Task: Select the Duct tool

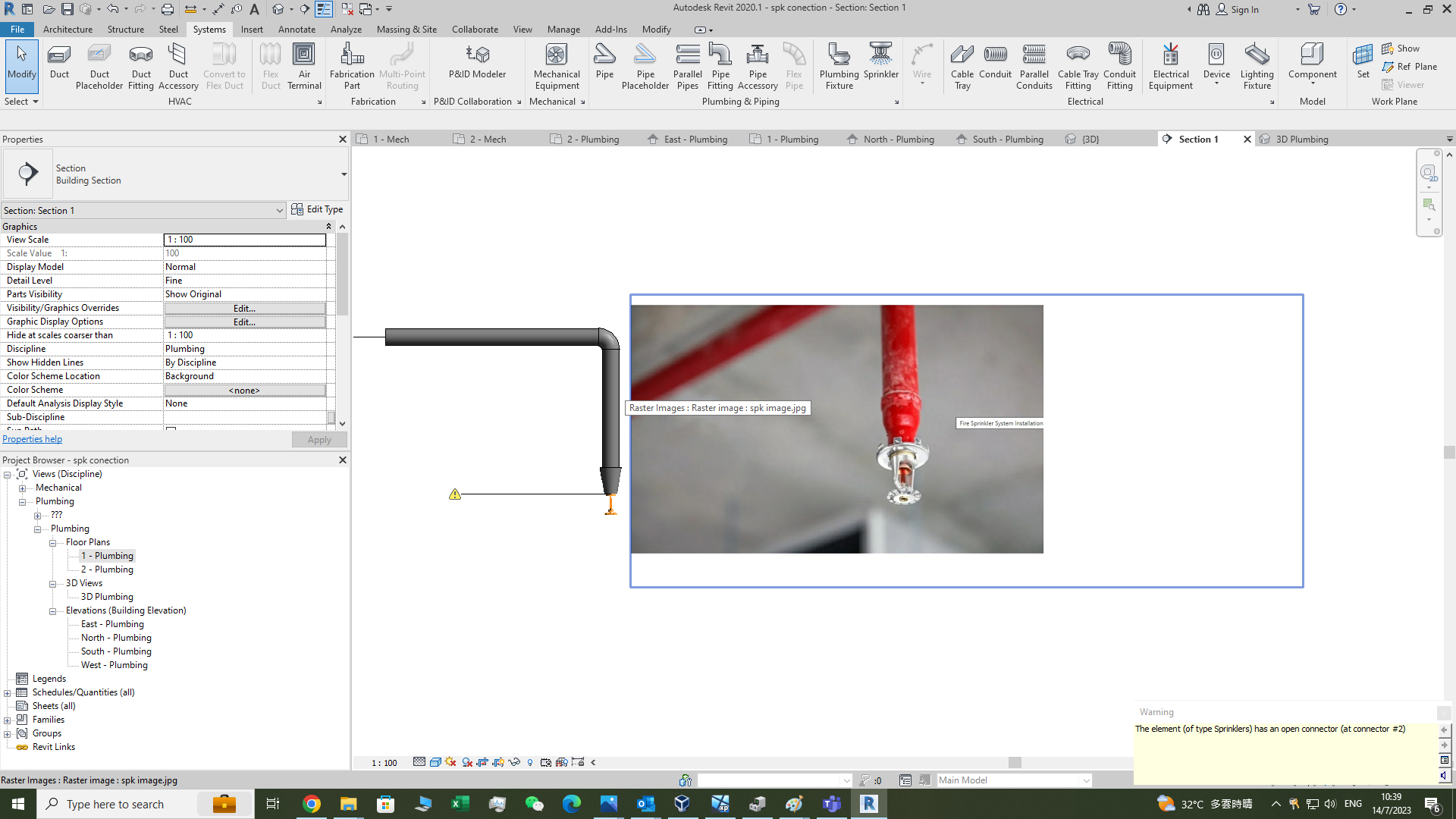Action: pos(58,64)
